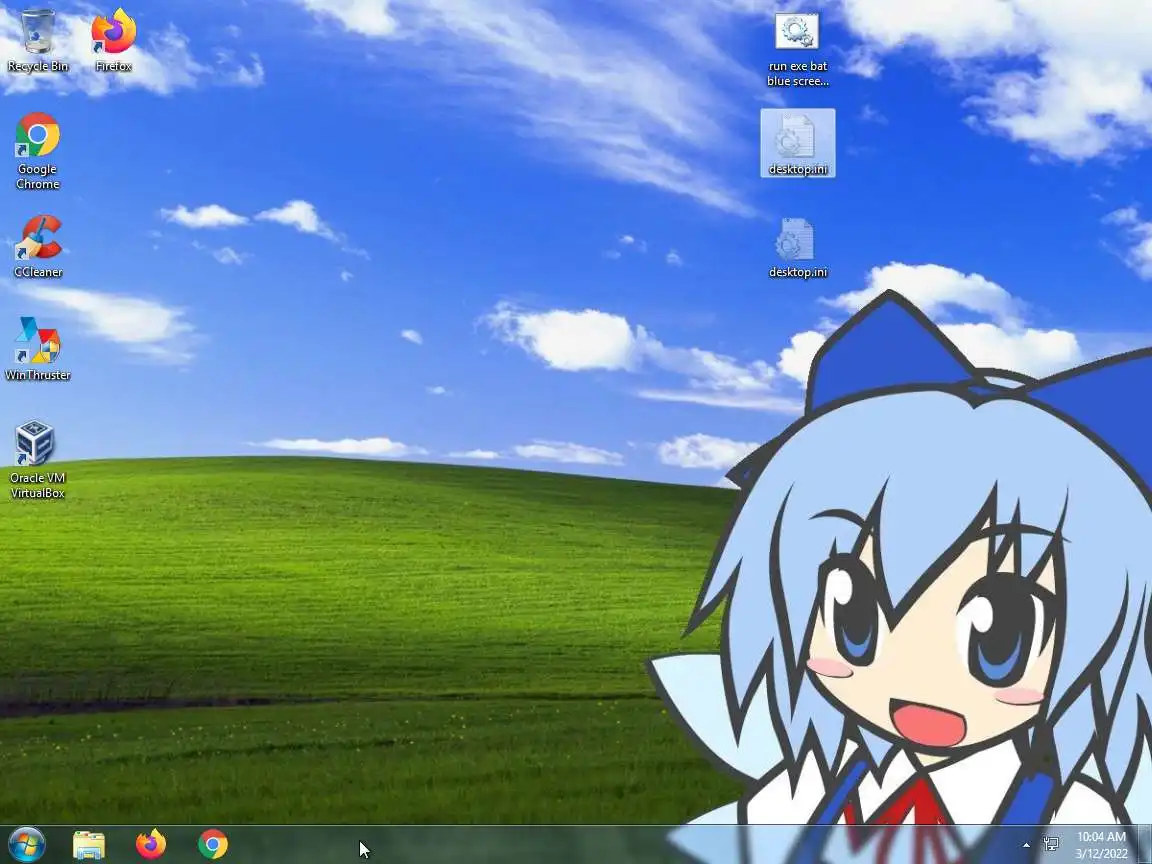
Task: Select the 'run exe bat blue scree...' file
Action: tap(798, 50)
